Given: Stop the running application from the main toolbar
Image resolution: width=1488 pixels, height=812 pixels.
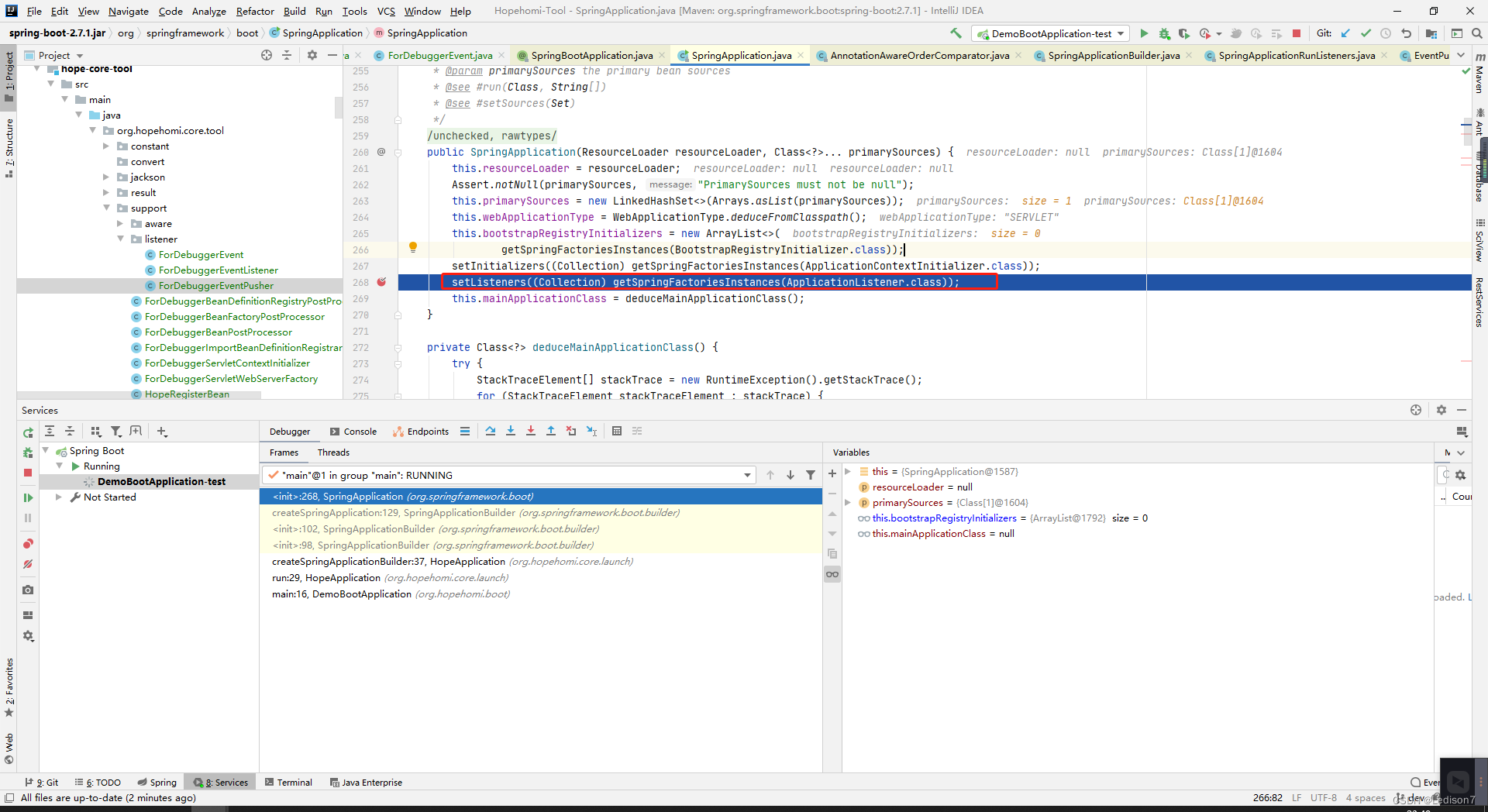Looking at the screenshot, I should (1296, 33).
